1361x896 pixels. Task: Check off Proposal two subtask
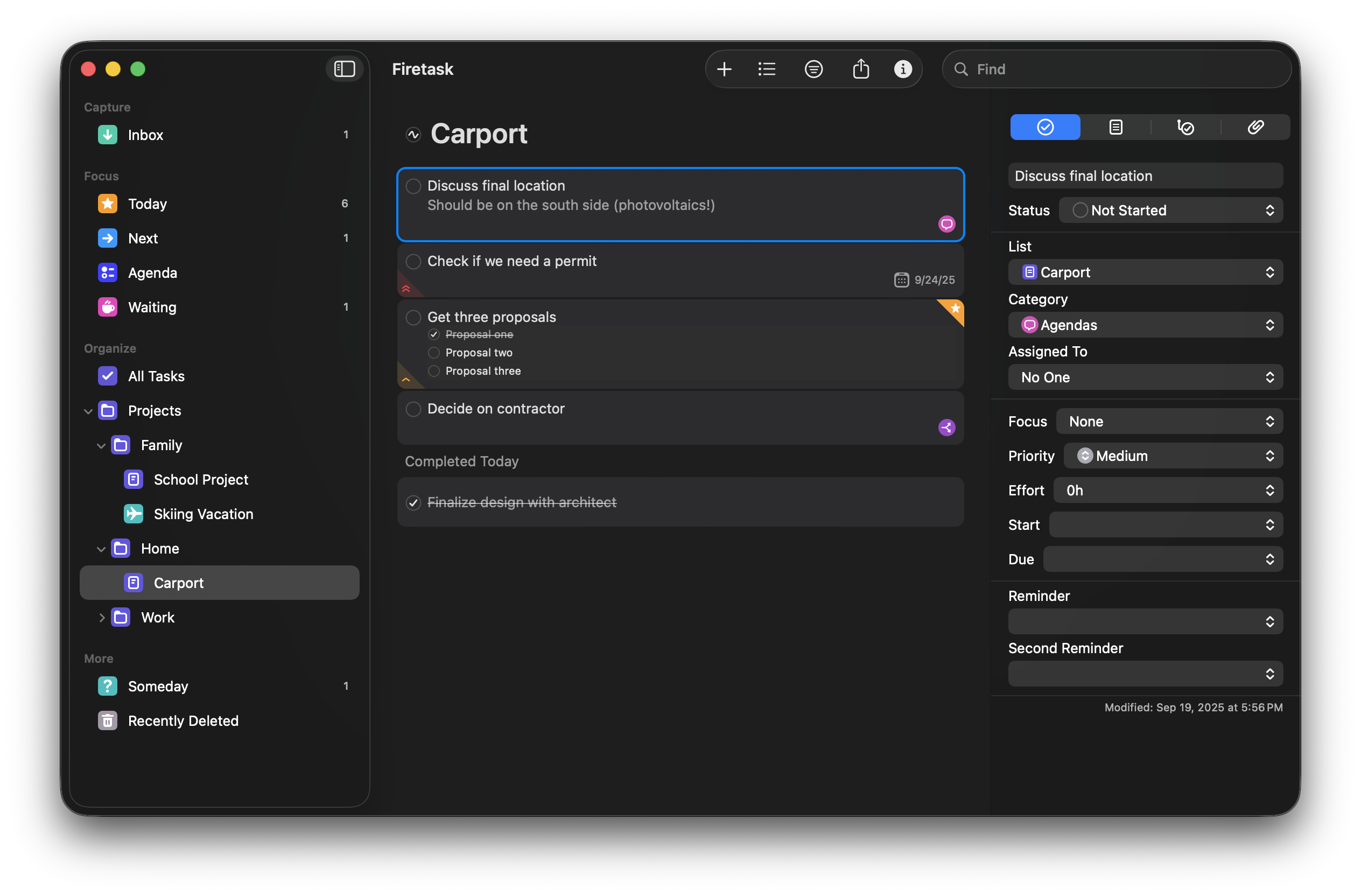click(x=434, y=353)
